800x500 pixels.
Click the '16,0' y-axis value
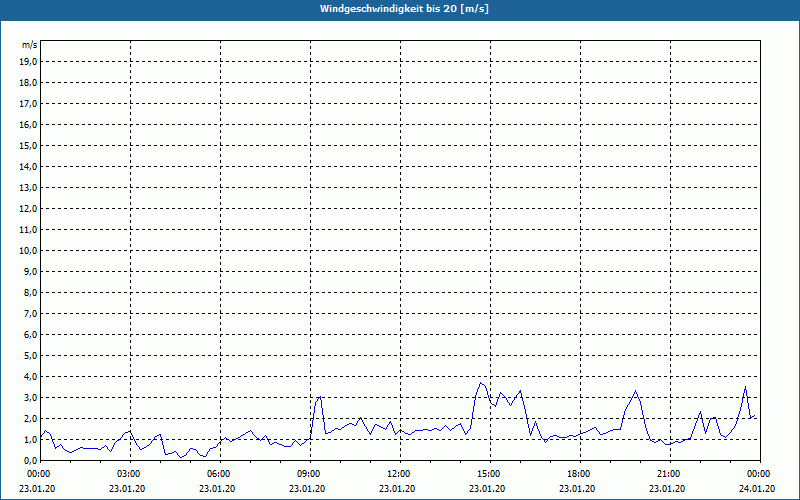click(x=28, y=124)
